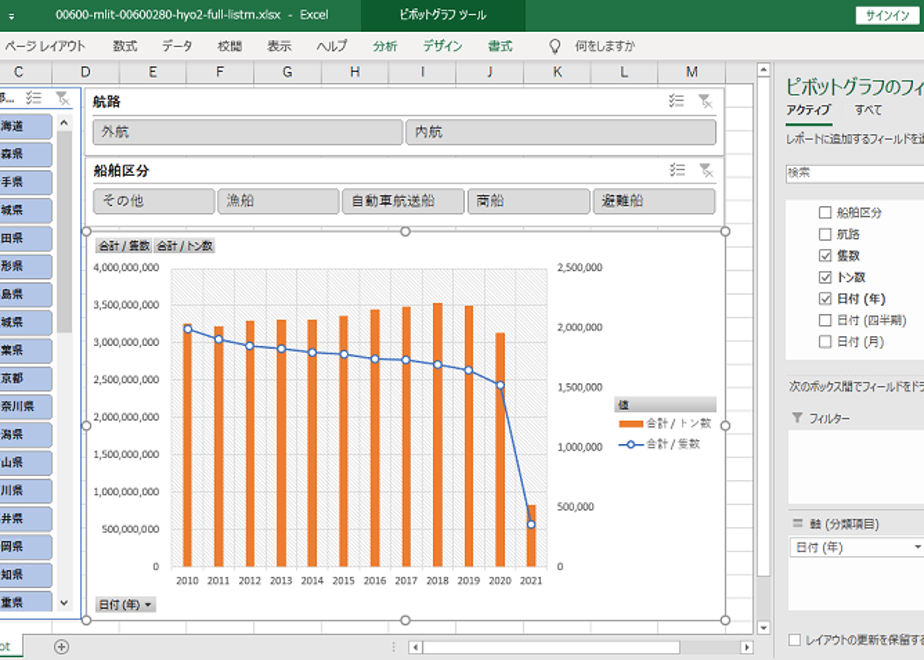Screen dimensions: 924x660
Task: Select その他 in the 船舶区分 slicer
Action: (154, 201)
